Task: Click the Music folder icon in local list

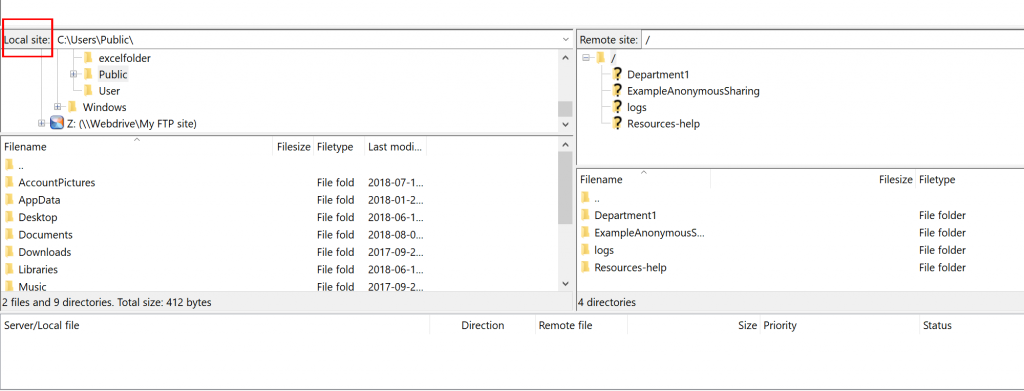Action: click(x=9, y=286)
